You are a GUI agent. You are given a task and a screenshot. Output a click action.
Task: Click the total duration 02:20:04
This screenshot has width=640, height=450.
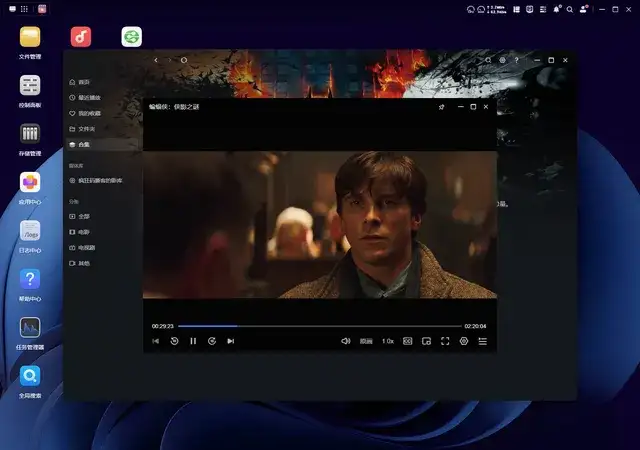pyautogui.click(x=475, y=326)
